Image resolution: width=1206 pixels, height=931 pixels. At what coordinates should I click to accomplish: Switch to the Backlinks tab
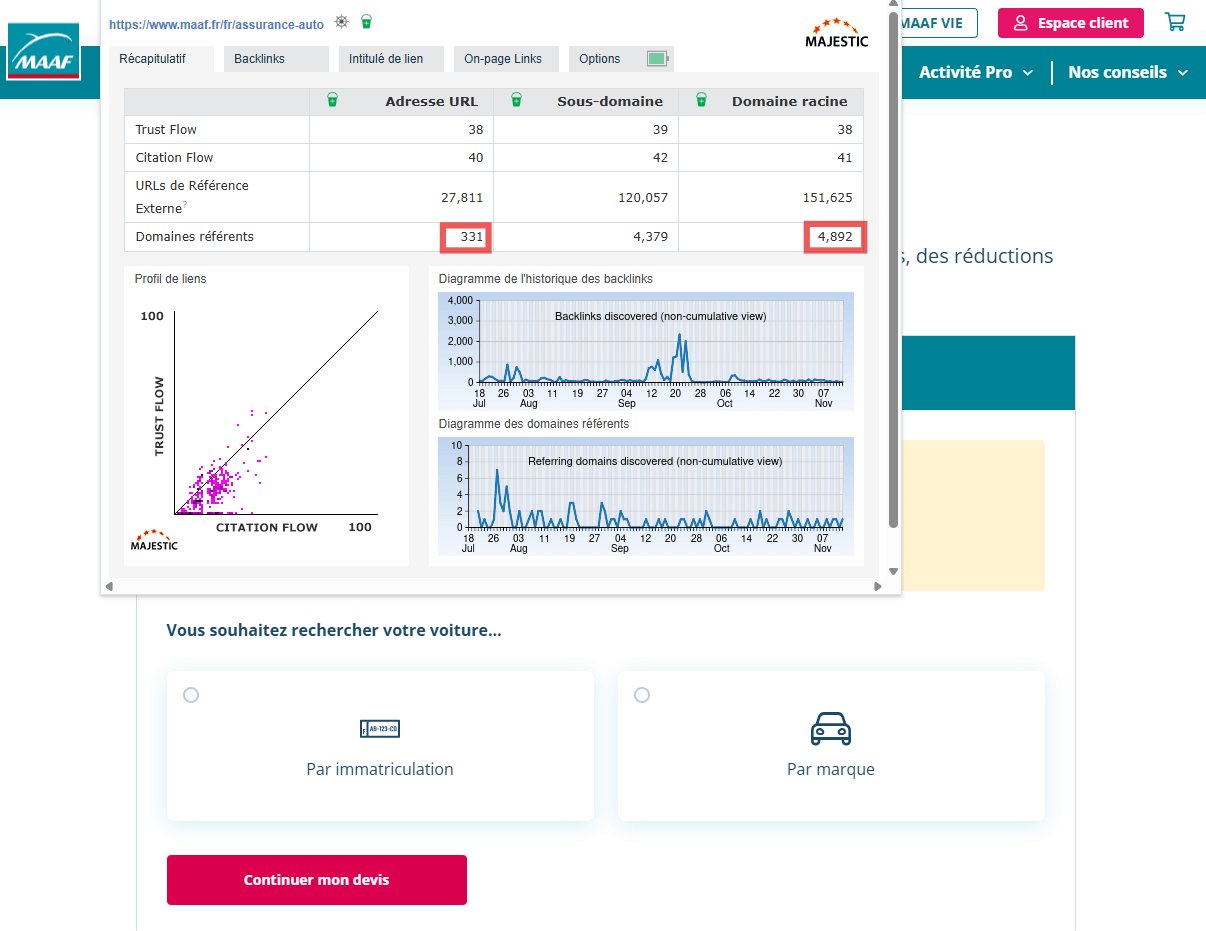(x=260, y=59)
